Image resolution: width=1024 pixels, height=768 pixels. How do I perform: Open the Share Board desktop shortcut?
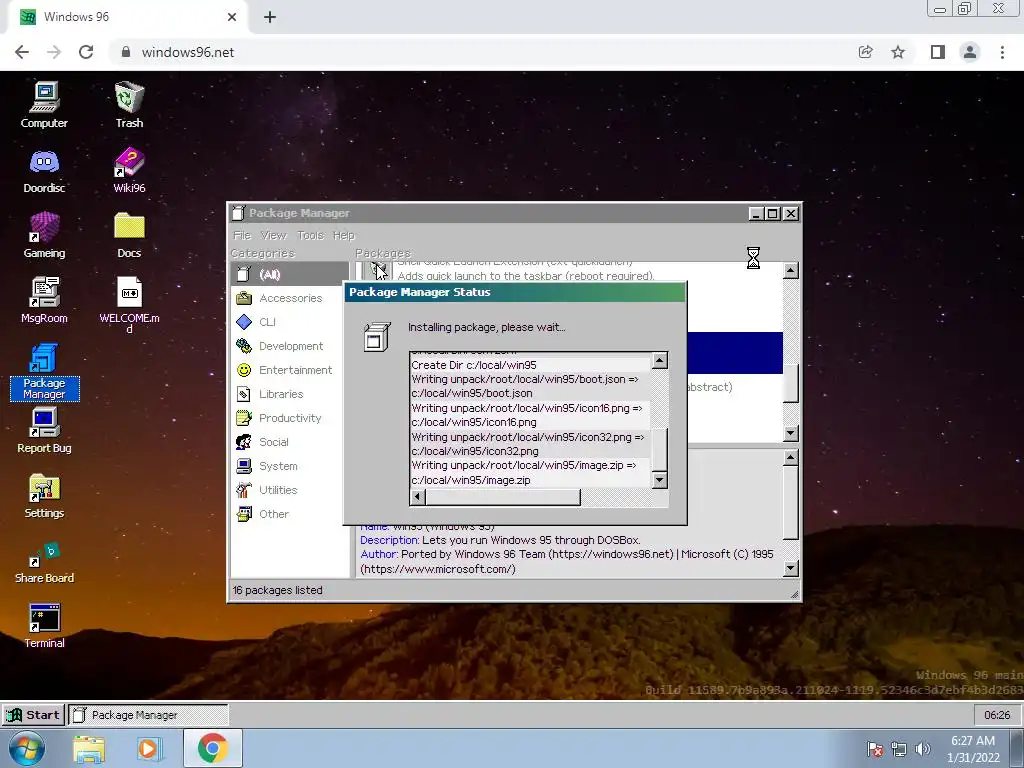pos(44,563)
